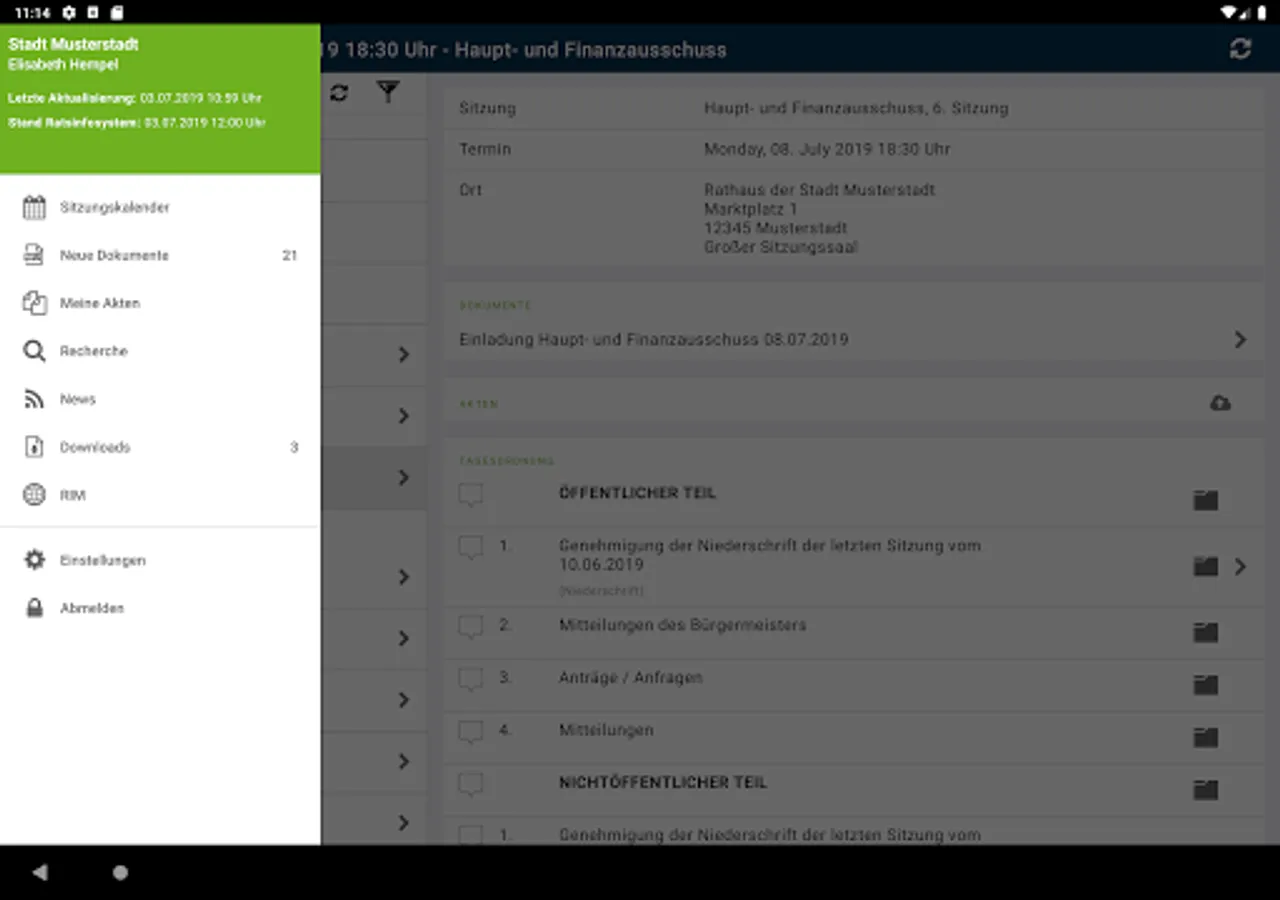The image size is (1280, 900).
Task: Click the folder icon for Genehmigung der Niederschrift
Action: click(x=1206, y=567)
